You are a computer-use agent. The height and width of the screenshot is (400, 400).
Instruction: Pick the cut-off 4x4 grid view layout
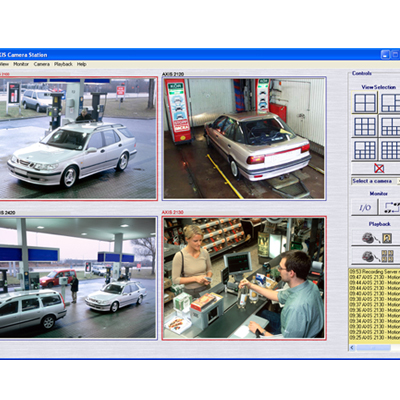(x=390, y=150)
